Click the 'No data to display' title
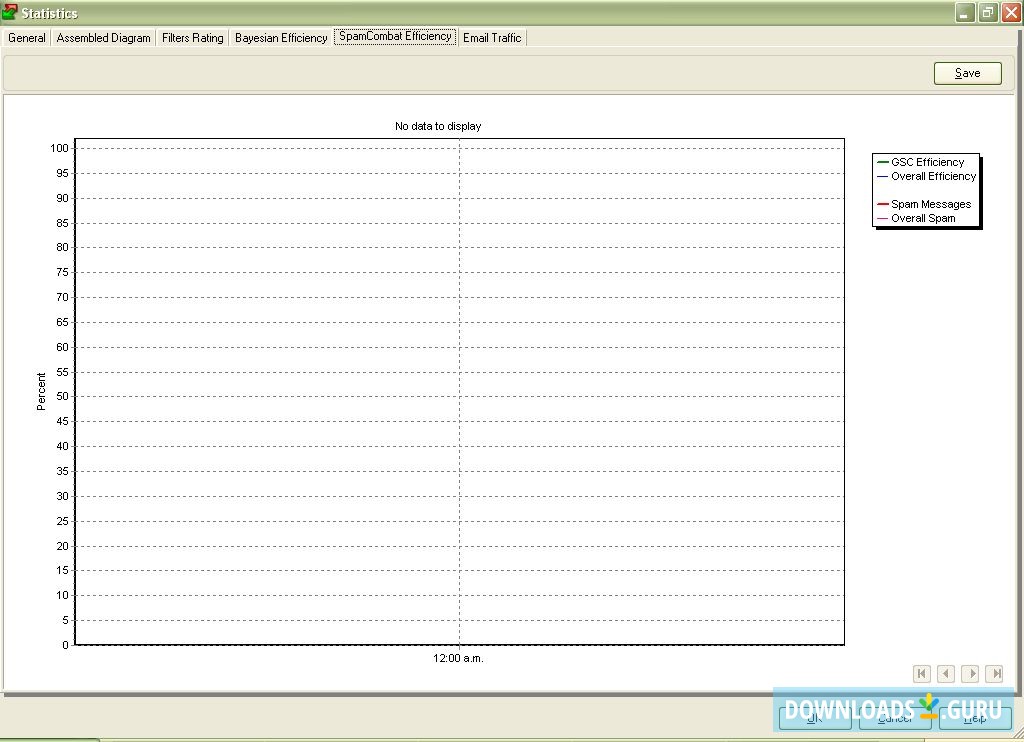 click(x=438, y=126)
